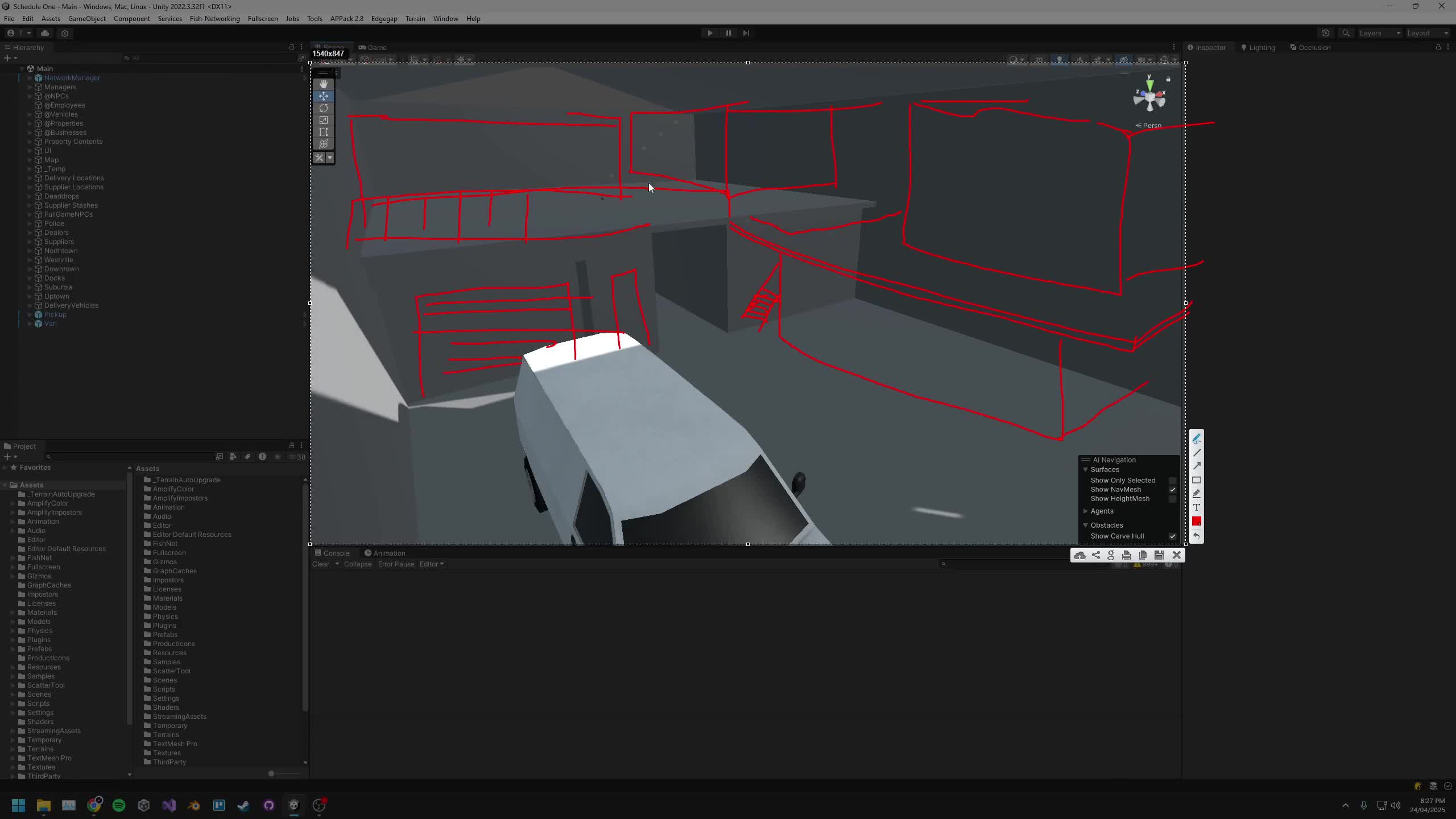Select the Lightshot rectangle tool
The width and height of the screenshot is (1456, 819).
click(x=1197, y=480)
